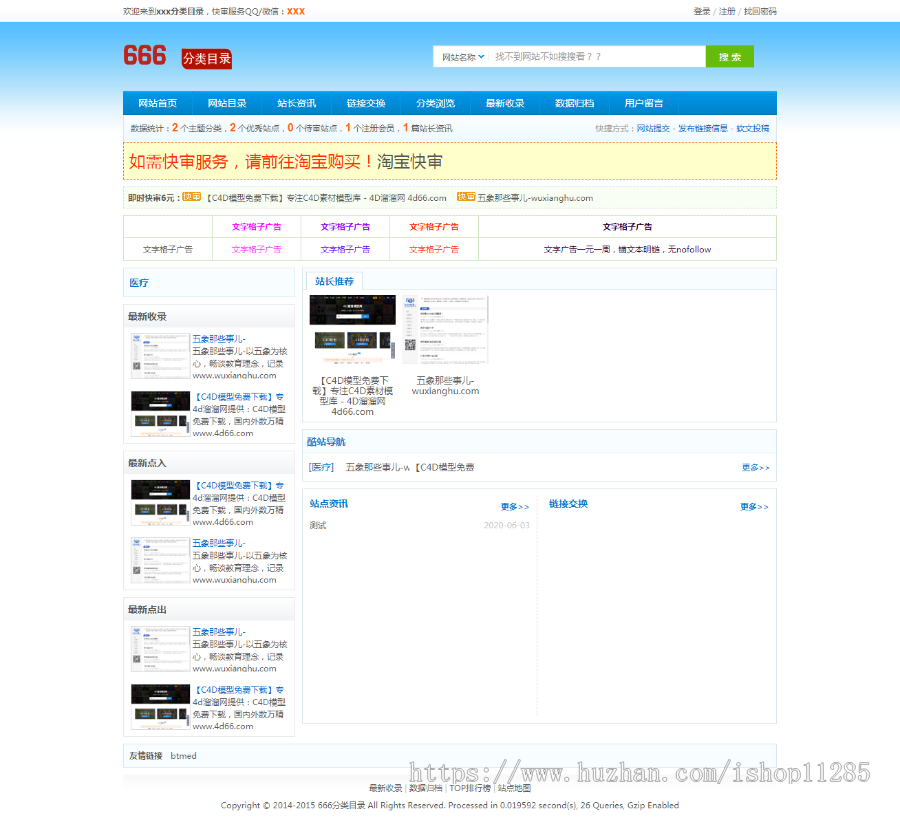
Task: Click the footer 最新收录 link
Action: click(385, 788)
